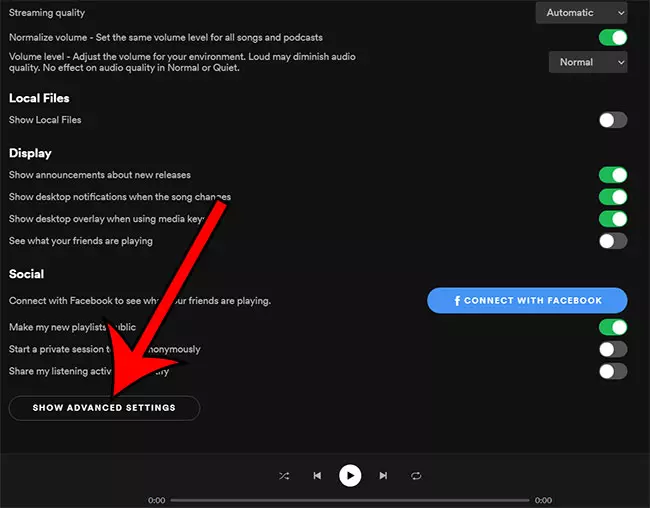This screenshot has width=650, height=508.
Task: Start a private session toggle
Action: point(612,349)
